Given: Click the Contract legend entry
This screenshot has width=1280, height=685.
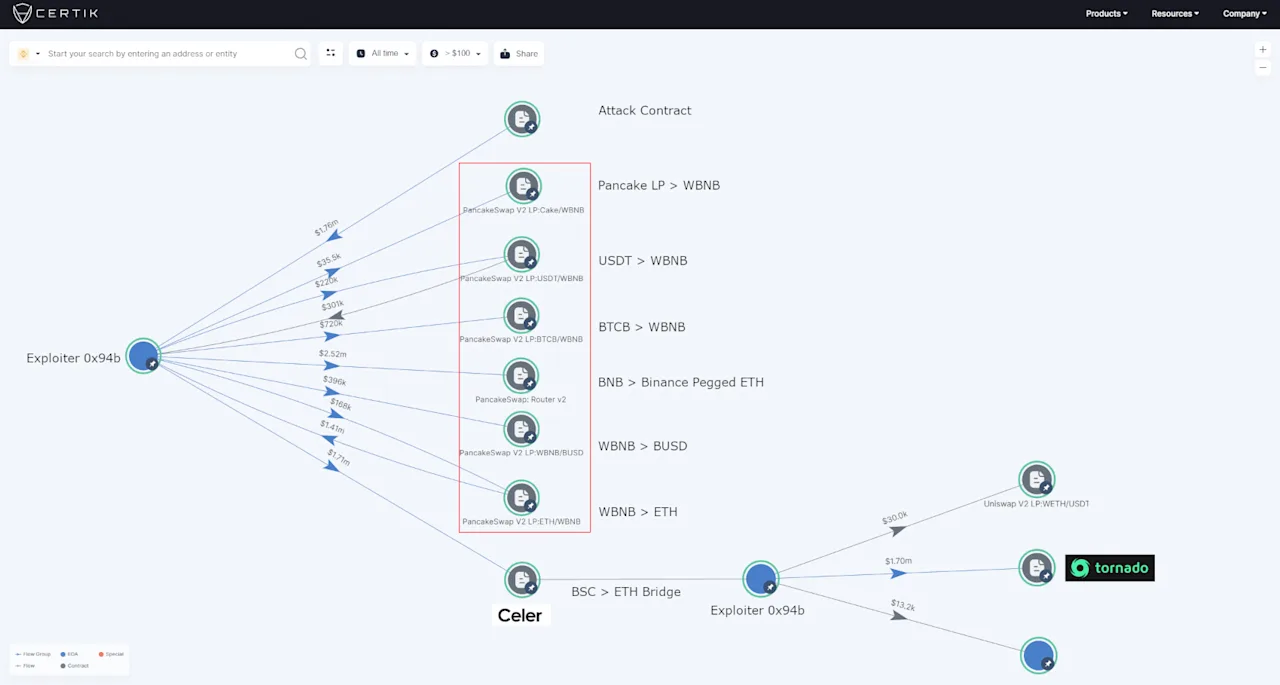Looking at the screenshot, I should [75, 665].
